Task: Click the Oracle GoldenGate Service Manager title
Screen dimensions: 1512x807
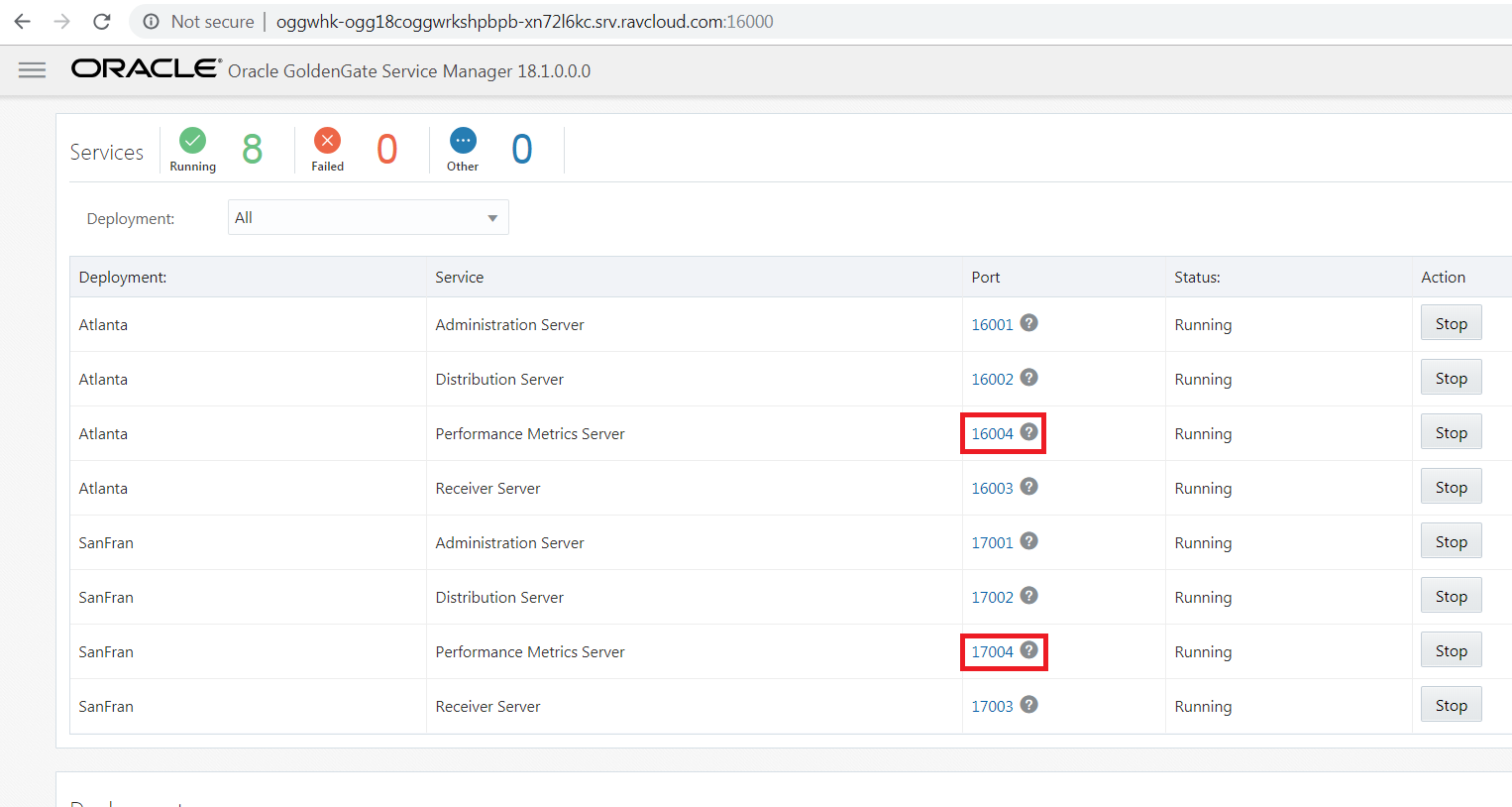Action: (409, 71)
